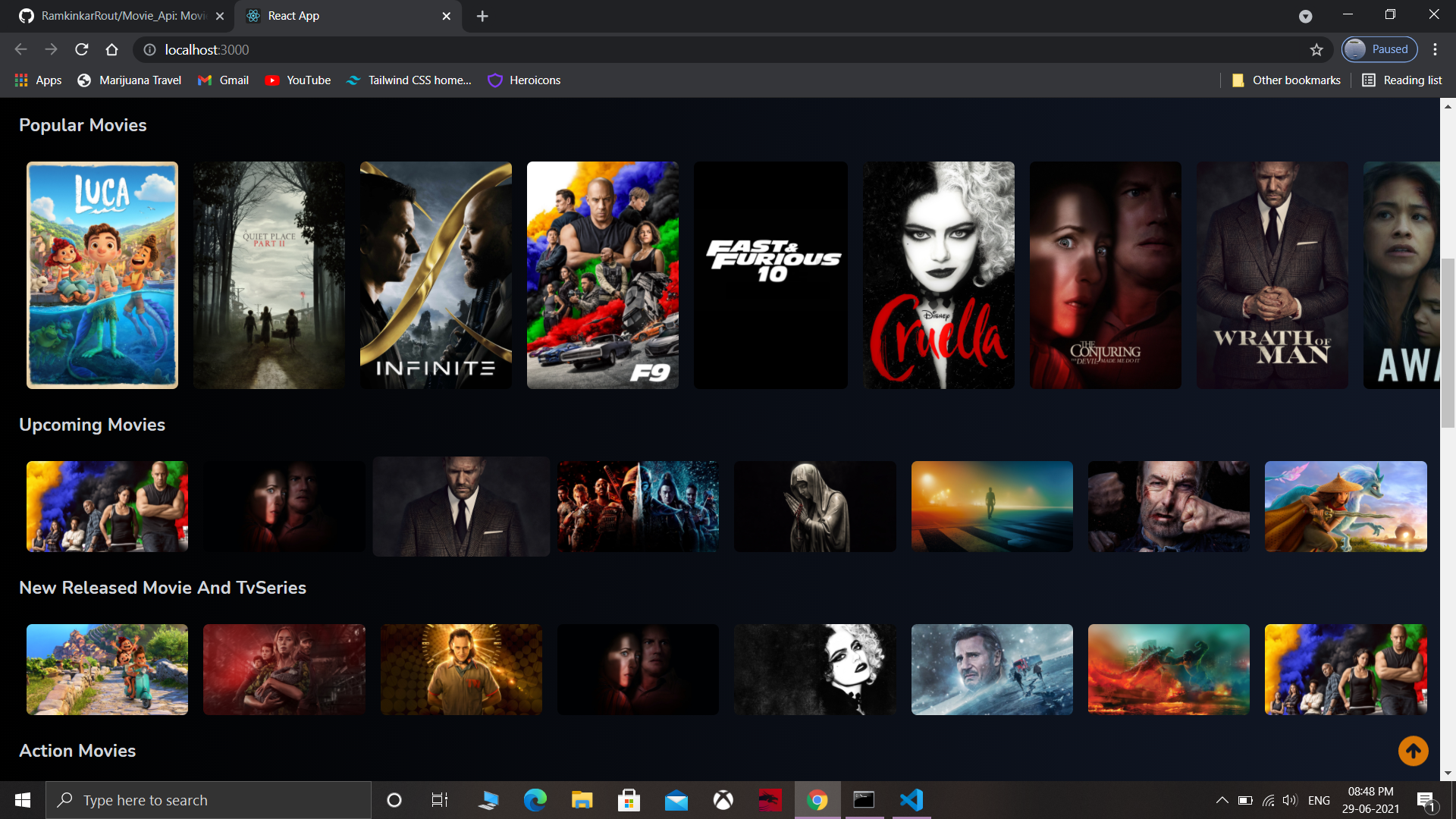Open the Marijuana Travel bookmark
This screenshot has width=1456, height=819.
pos(129,80)
